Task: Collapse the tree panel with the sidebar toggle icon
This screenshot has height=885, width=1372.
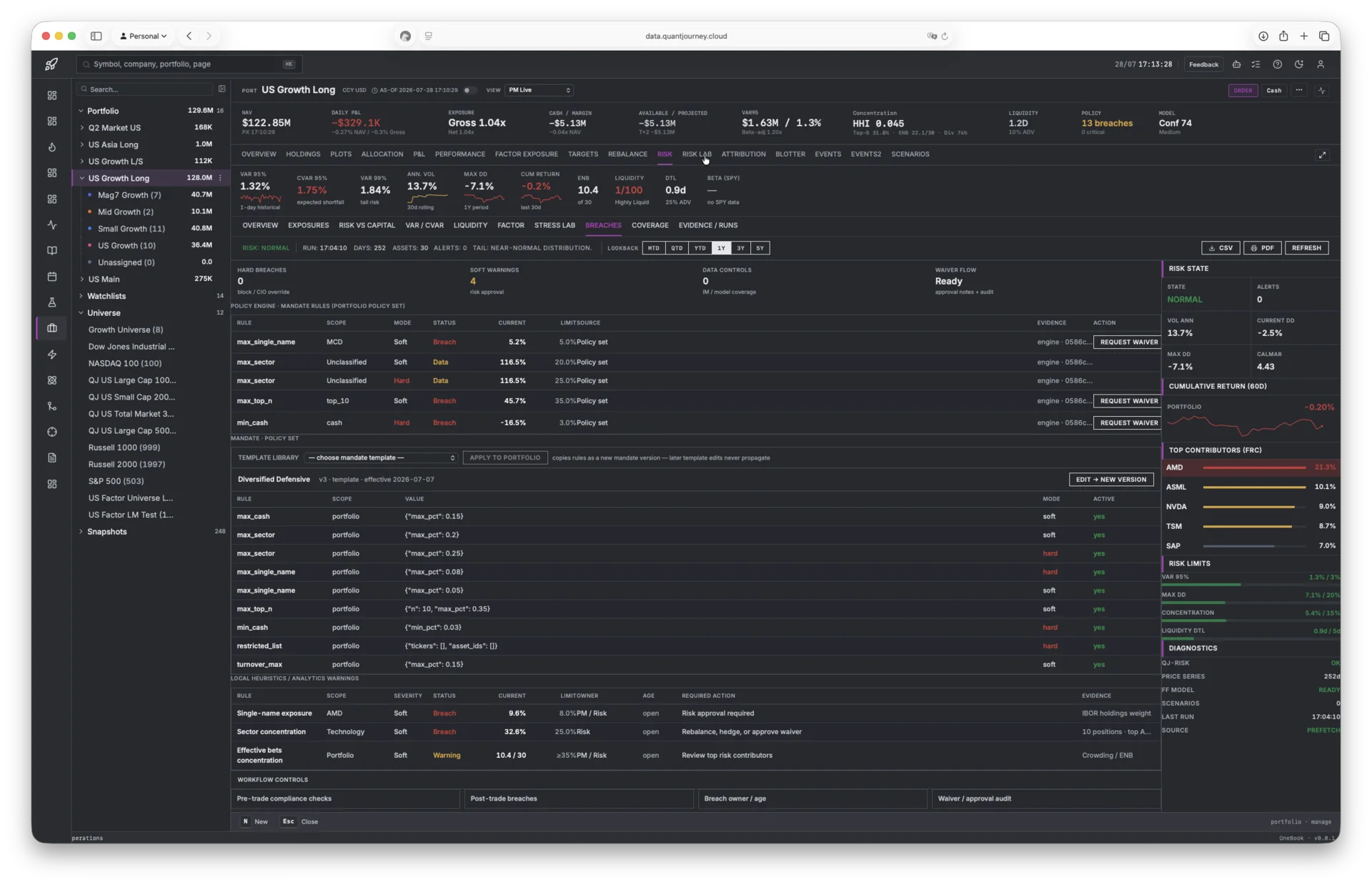Action: [222, 89]
